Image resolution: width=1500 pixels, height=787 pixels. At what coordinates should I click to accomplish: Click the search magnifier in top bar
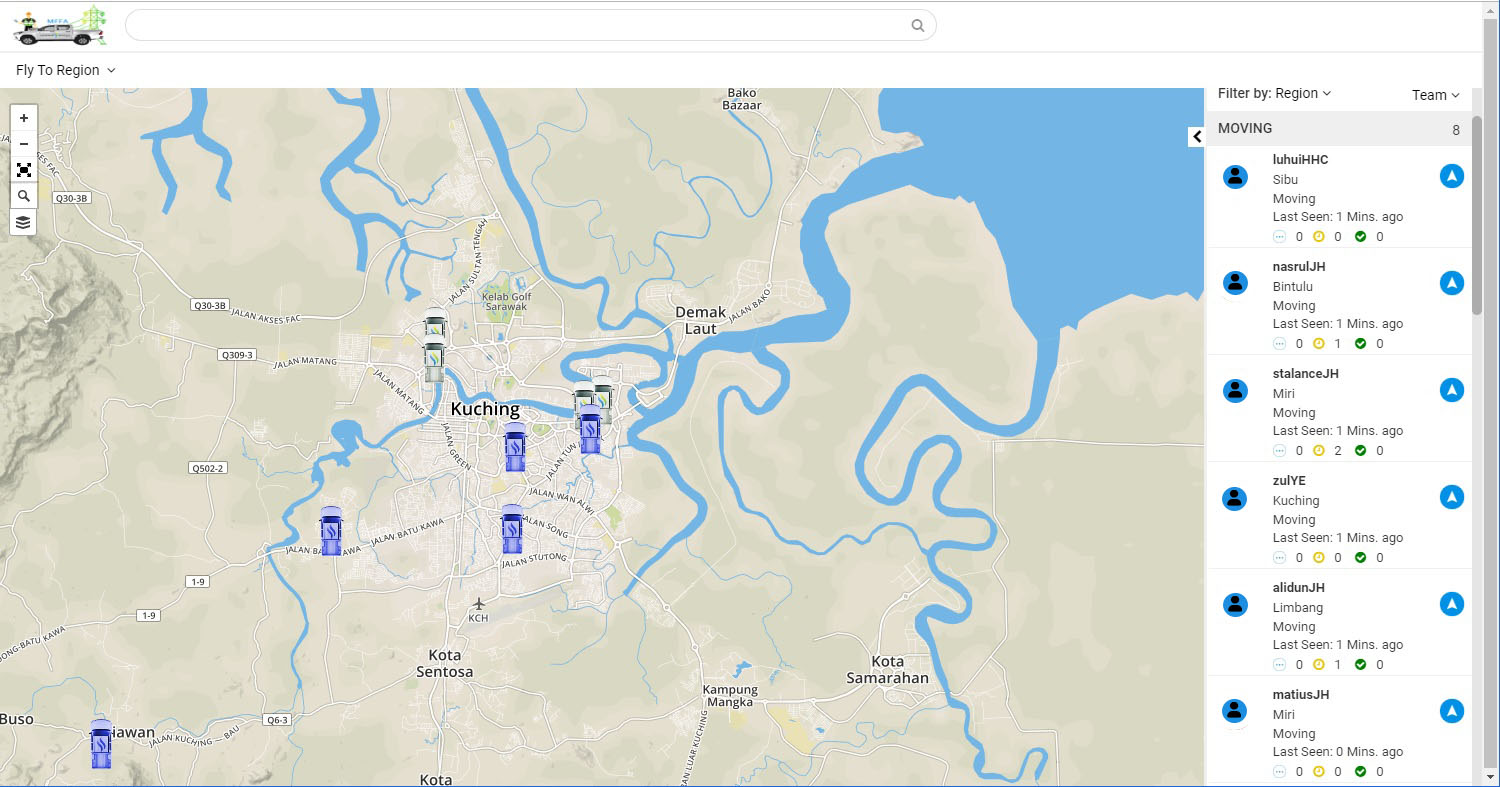[917, 26]
